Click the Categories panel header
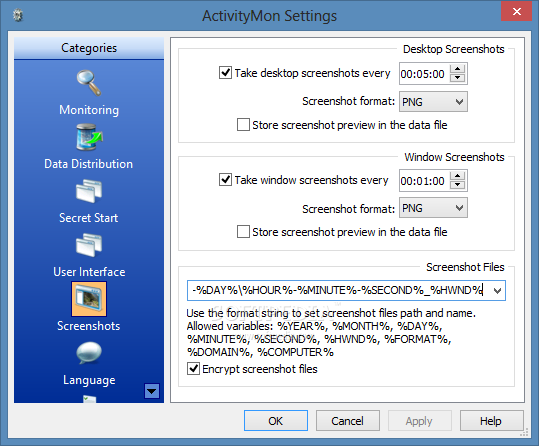The width and height of the screenshot is (539, 446). tap(89, 48)
